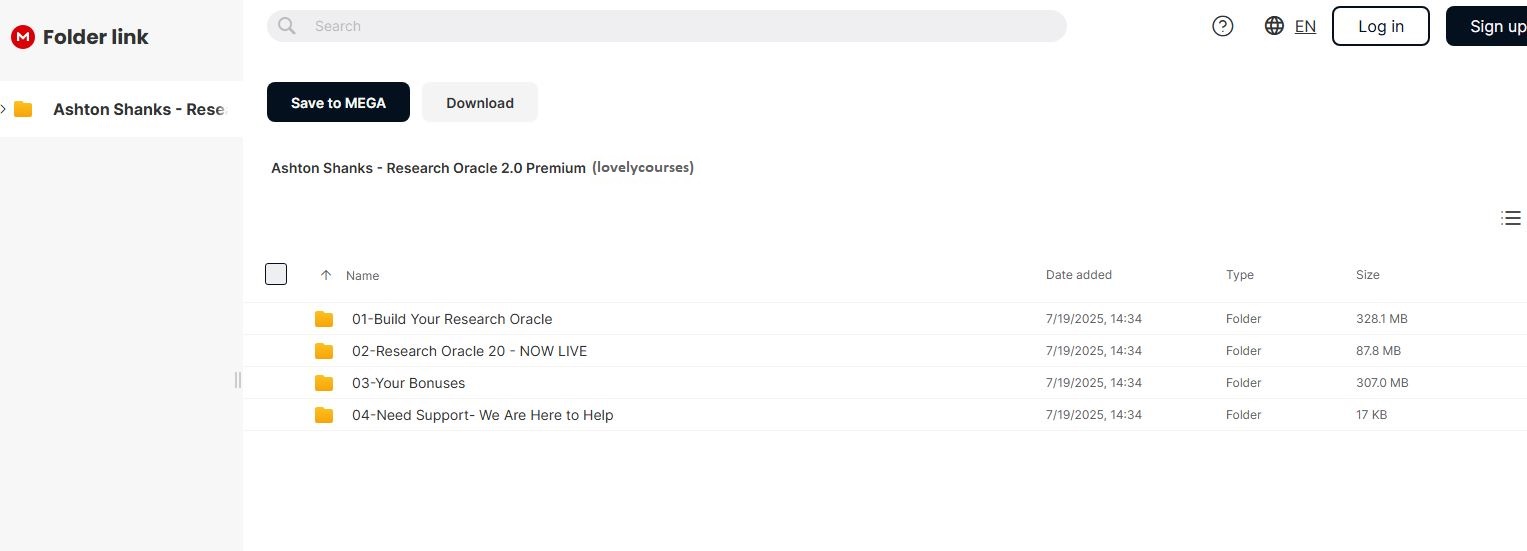Click the sidebar Ashton Shanks folder icon

23,109
